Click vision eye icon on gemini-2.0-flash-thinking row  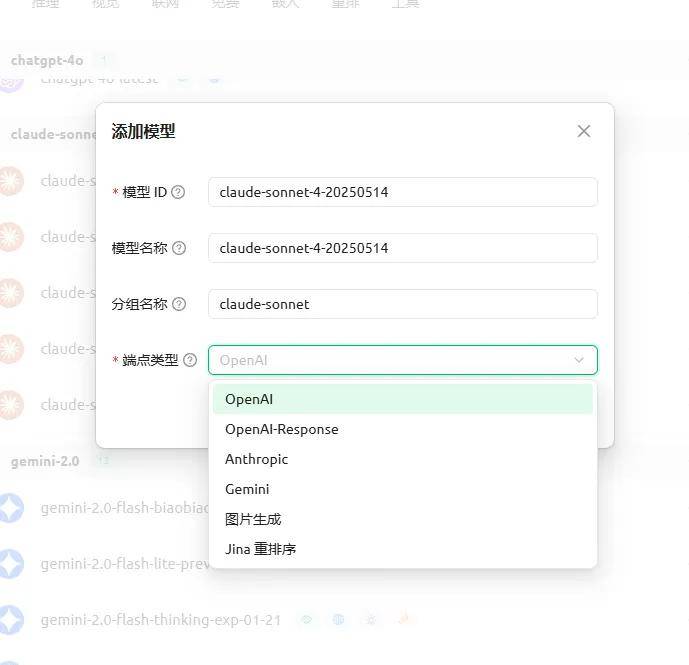tap(306, 620)
